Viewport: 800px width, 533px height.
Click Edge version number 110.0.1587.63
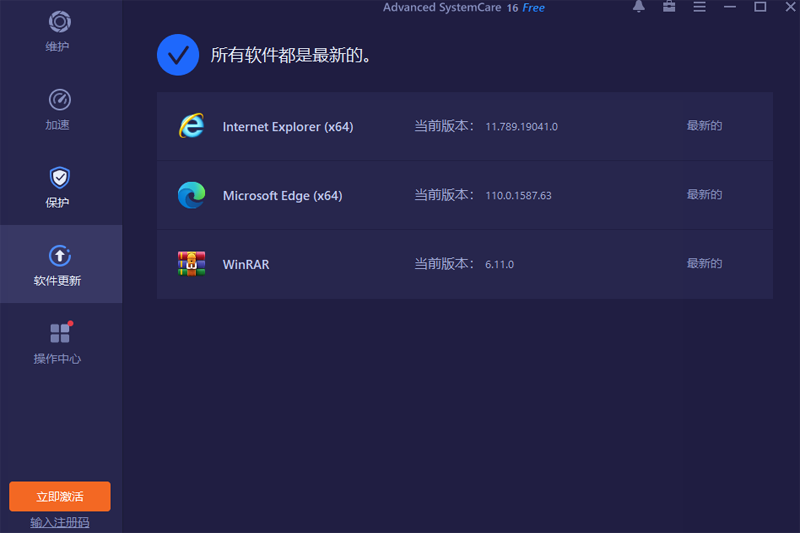click(518, 196)
